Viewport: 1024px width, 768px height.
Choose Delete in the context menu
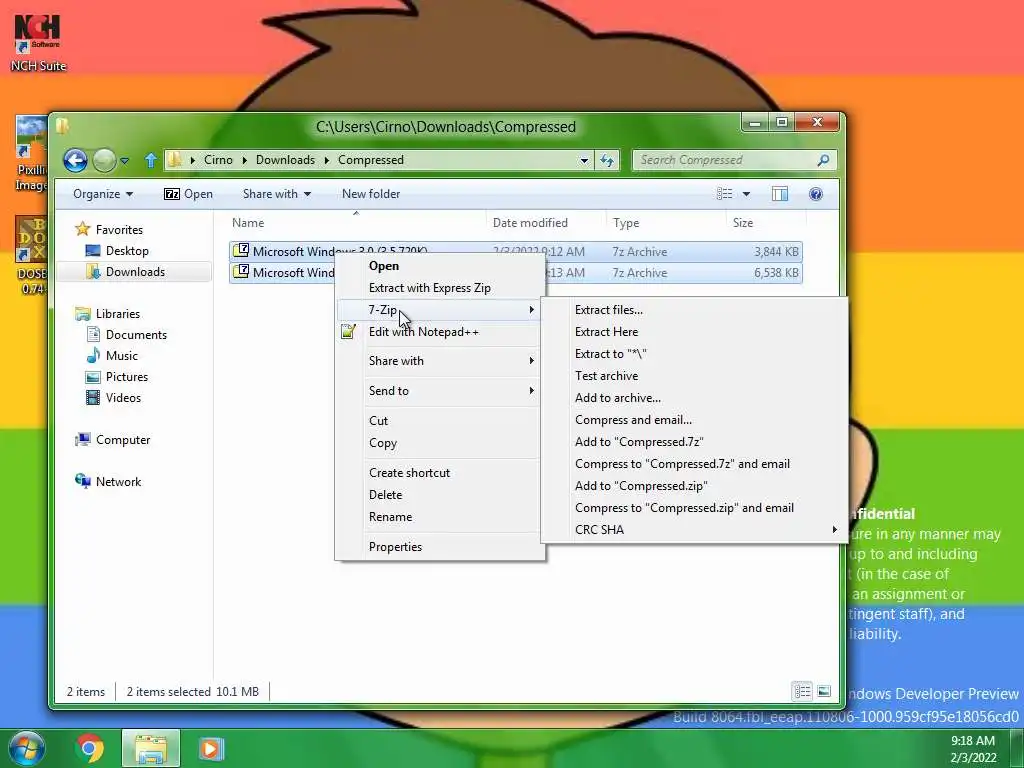(440, 495)
